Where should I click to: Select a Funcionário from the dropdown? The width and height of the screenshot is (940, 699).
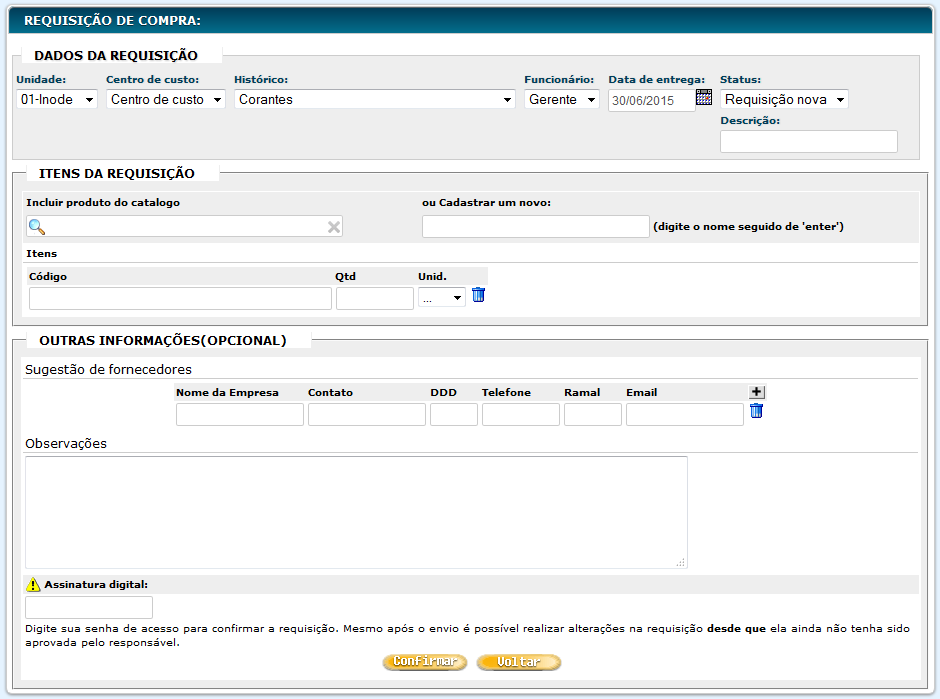561,100
